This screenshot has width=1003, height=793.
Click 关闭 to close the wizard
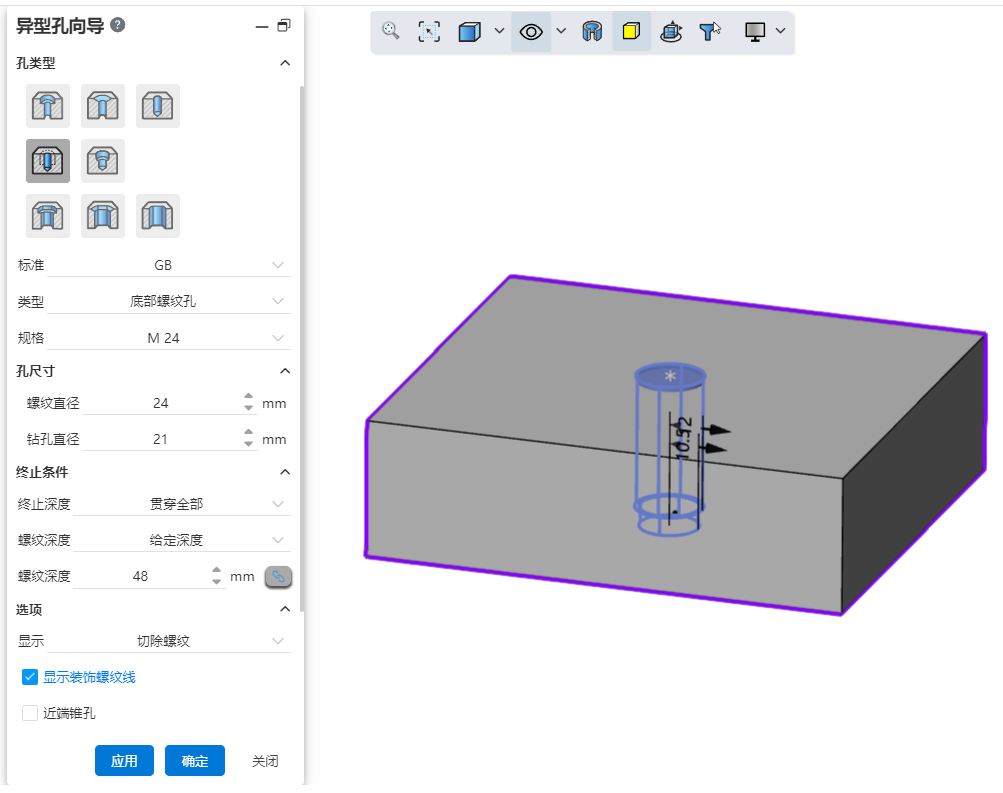click(x=265, y=761)
